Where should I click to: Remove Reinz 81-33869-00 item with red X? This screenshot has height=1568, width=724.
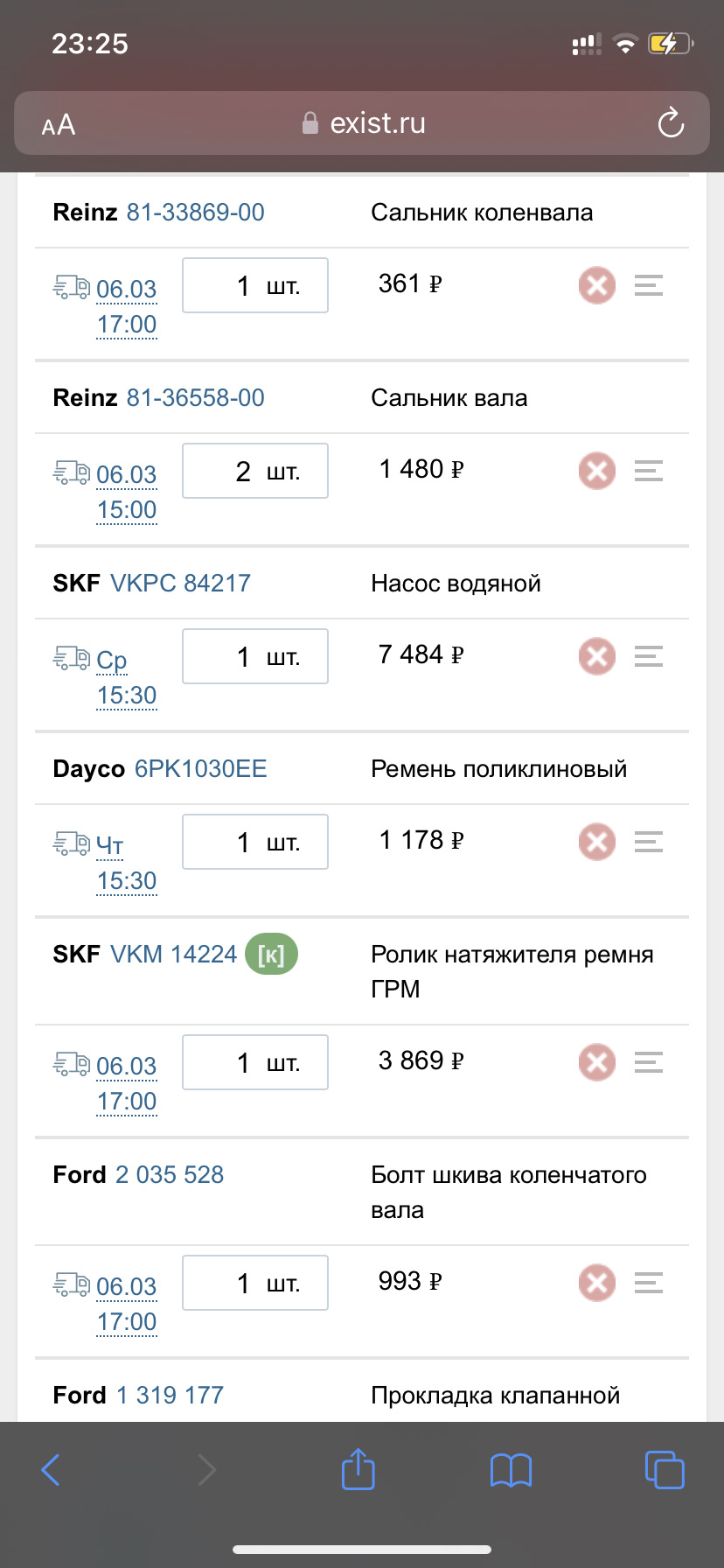point(597,285)
